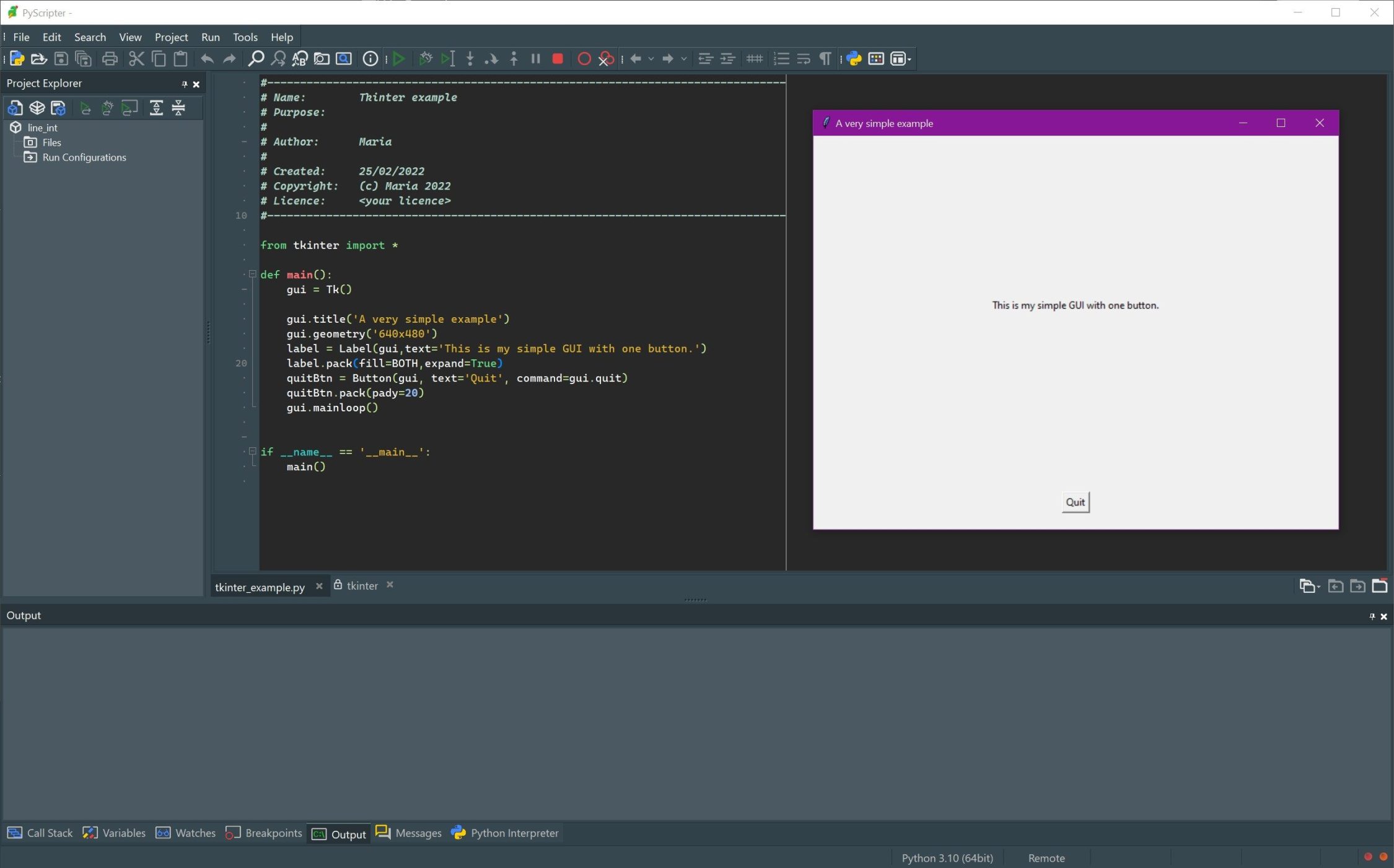Switch to the tkinter_example.py tab
The width and height of the screenshot is (1394, 868).
[260, 586]
